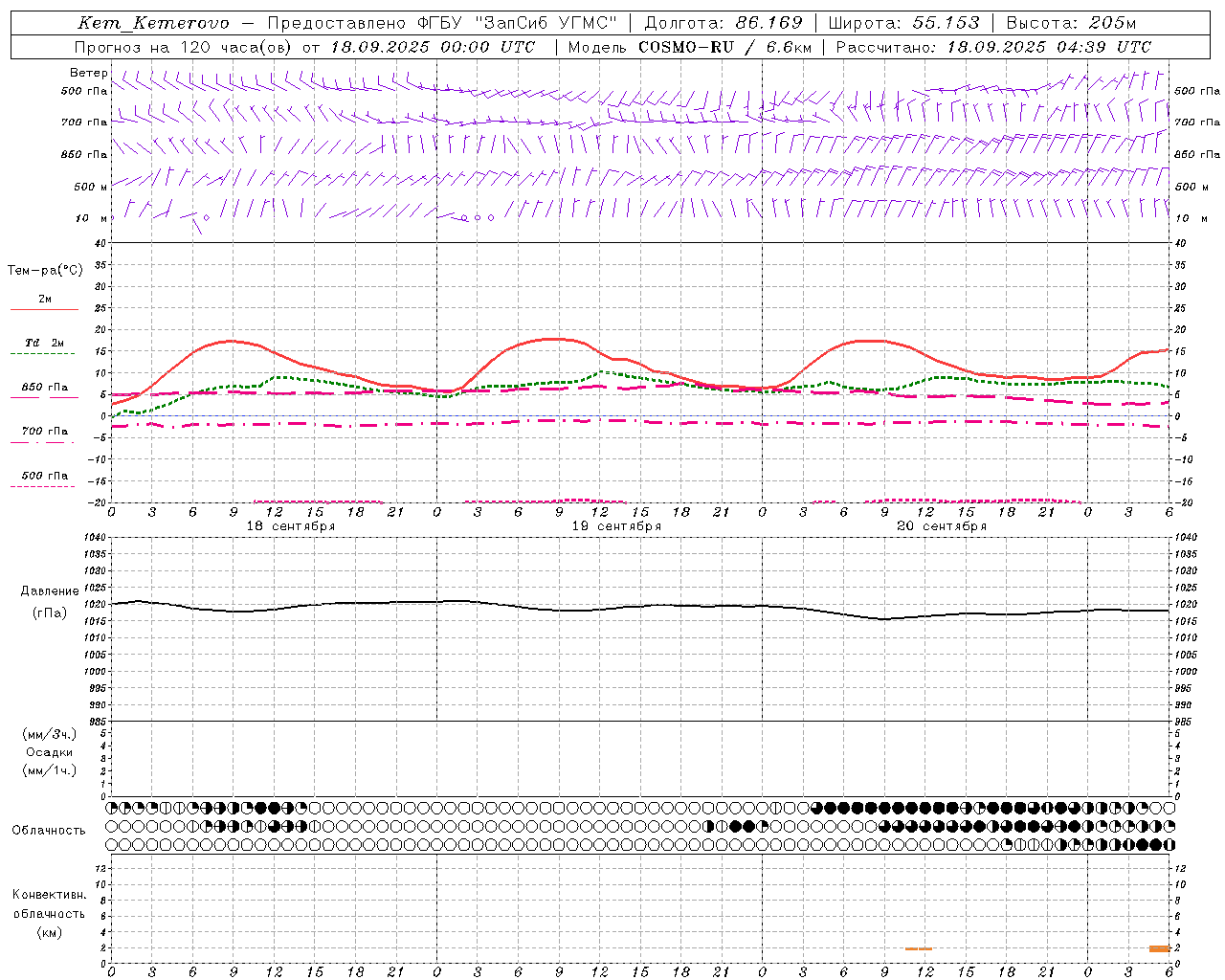Click the 19 сентября date label
Image resolution: width=1225 pixels, height=980 pixels.
[616, 526]
